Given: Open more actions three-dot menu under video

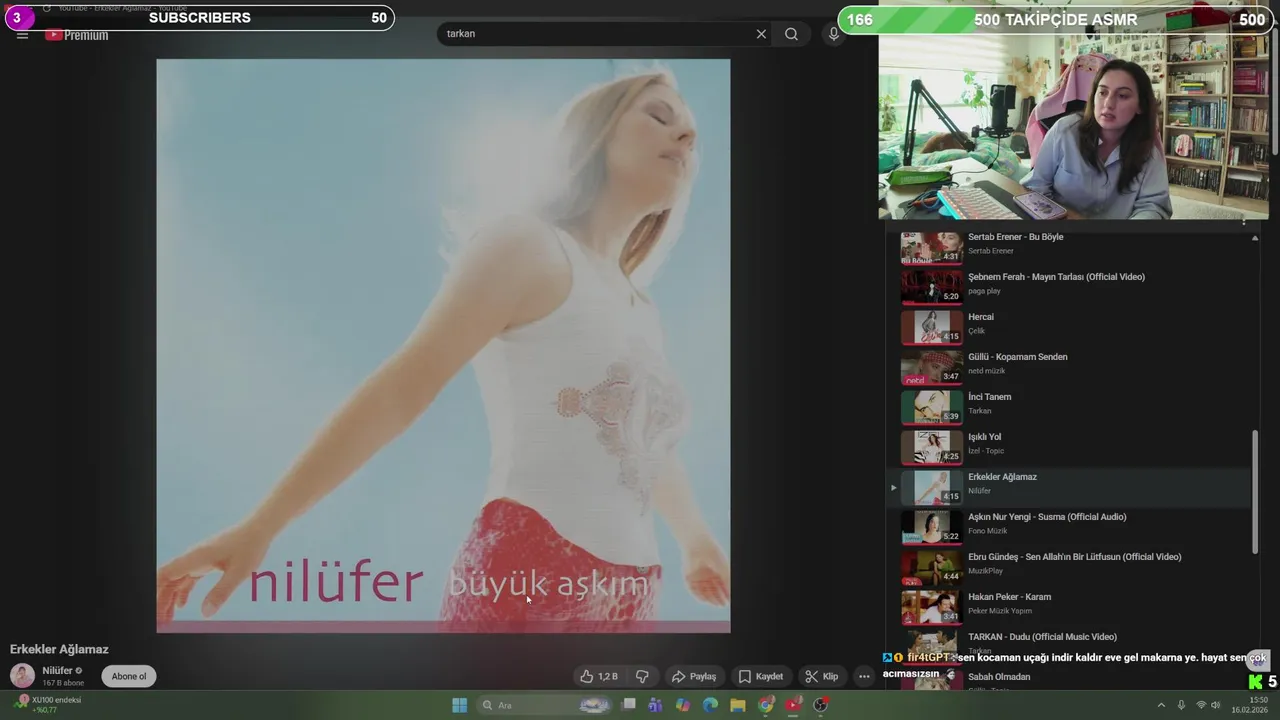Looking at the screenshot, I should (864, 676).
